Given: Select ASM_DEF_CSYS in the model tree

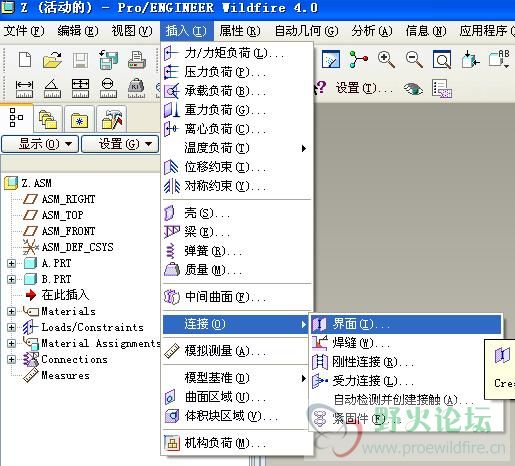Looking at the screenshot, I should point(77,247).
